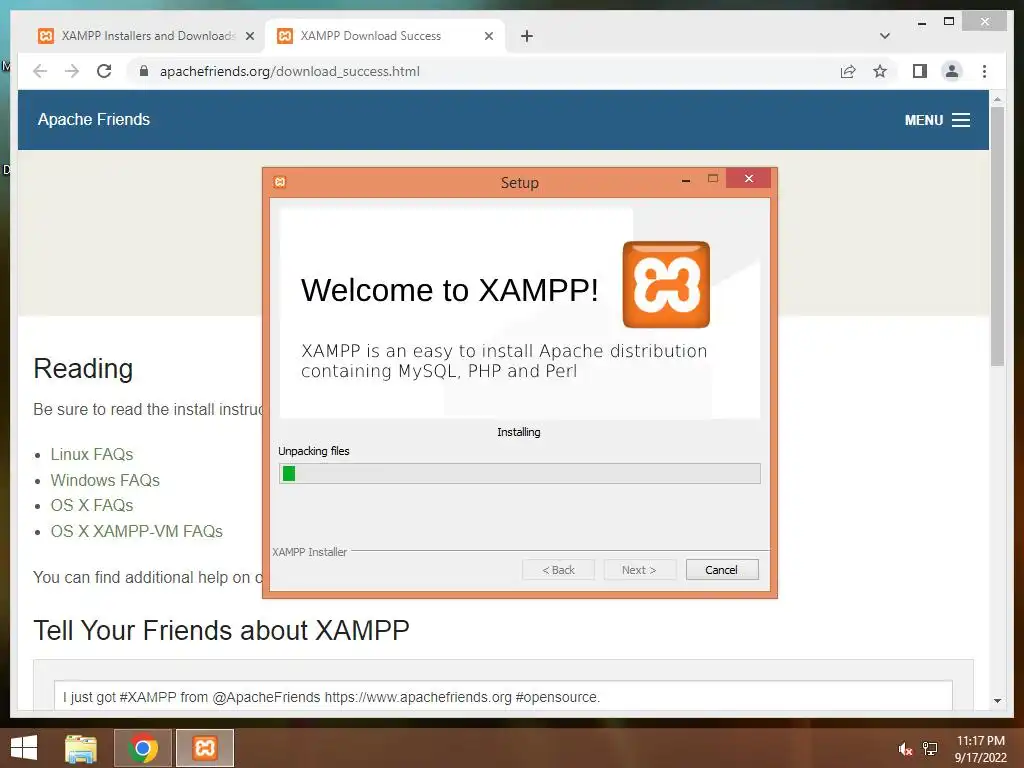Click the Installing label in Setup
The width and height of the screenshot is (1024, 768).
tap(519, 432)
